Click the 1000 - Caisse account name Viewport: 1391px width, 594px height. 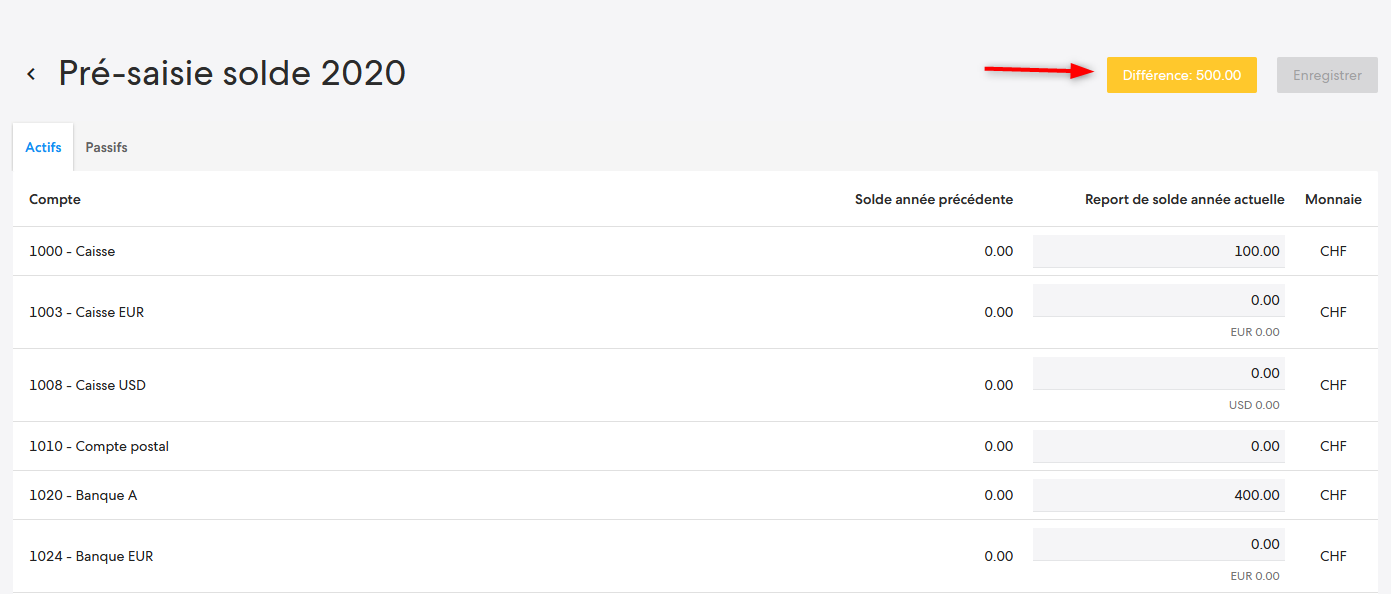[72, 251]
